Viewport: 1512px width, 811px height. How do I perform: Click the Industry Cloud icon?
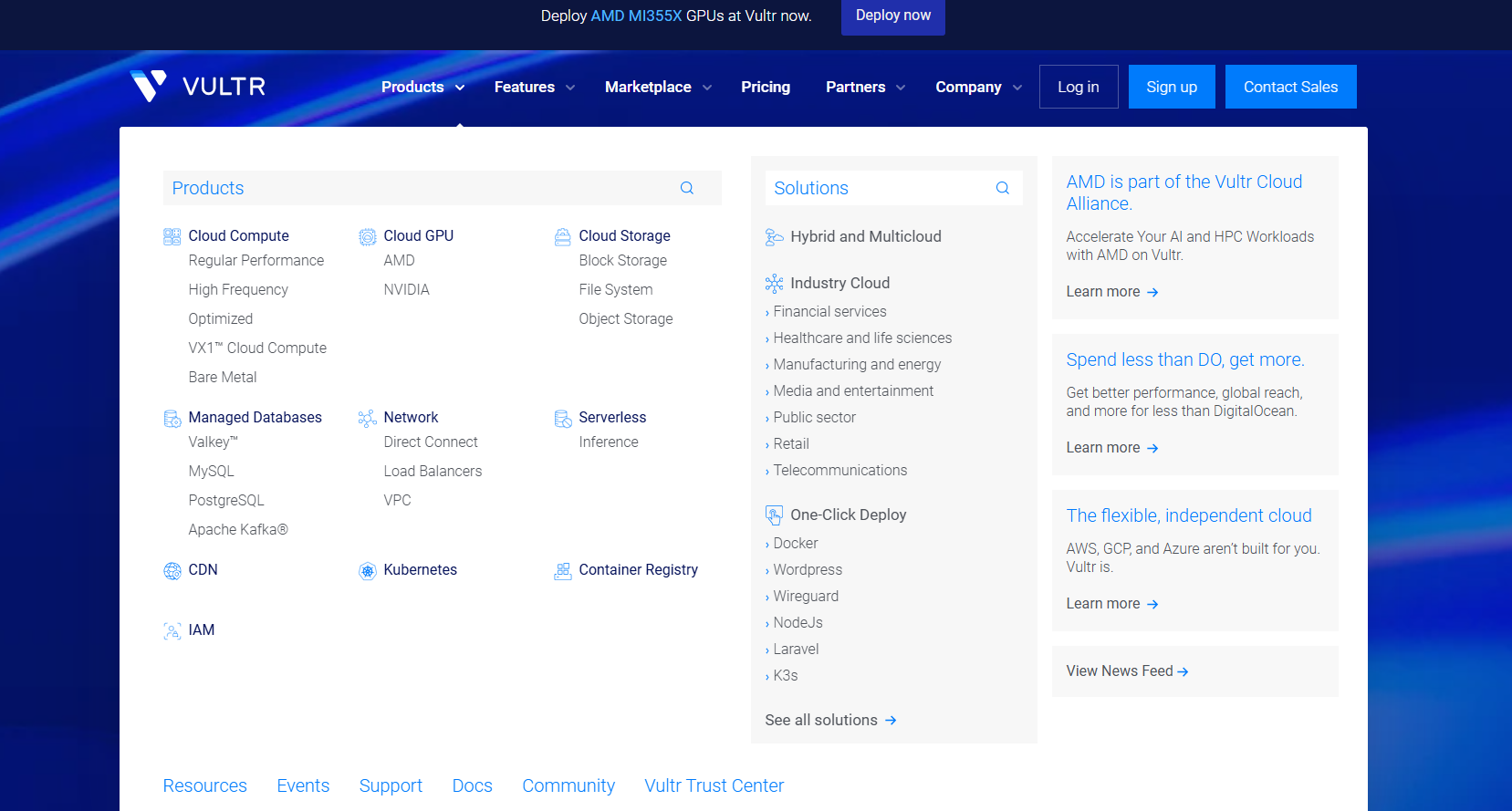tap(774, 284)
